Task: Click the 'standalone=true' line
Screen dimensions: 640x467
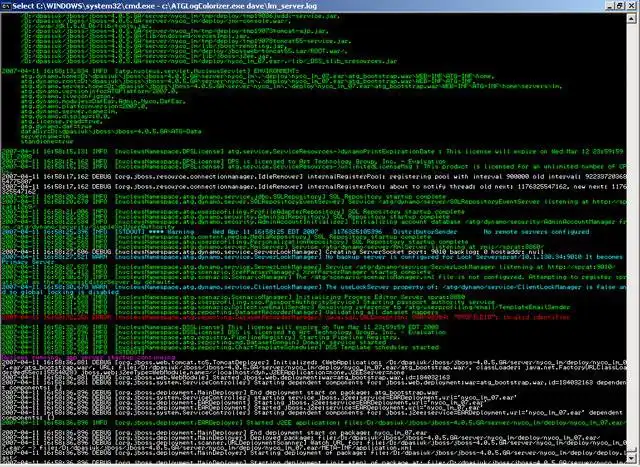Action: (x=47, y=142)
